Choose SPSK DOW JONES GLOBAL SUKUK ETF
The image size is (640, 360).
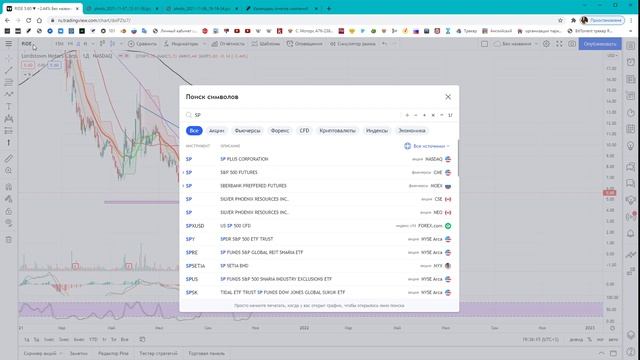pyautogui.click(x=318, y=292)
